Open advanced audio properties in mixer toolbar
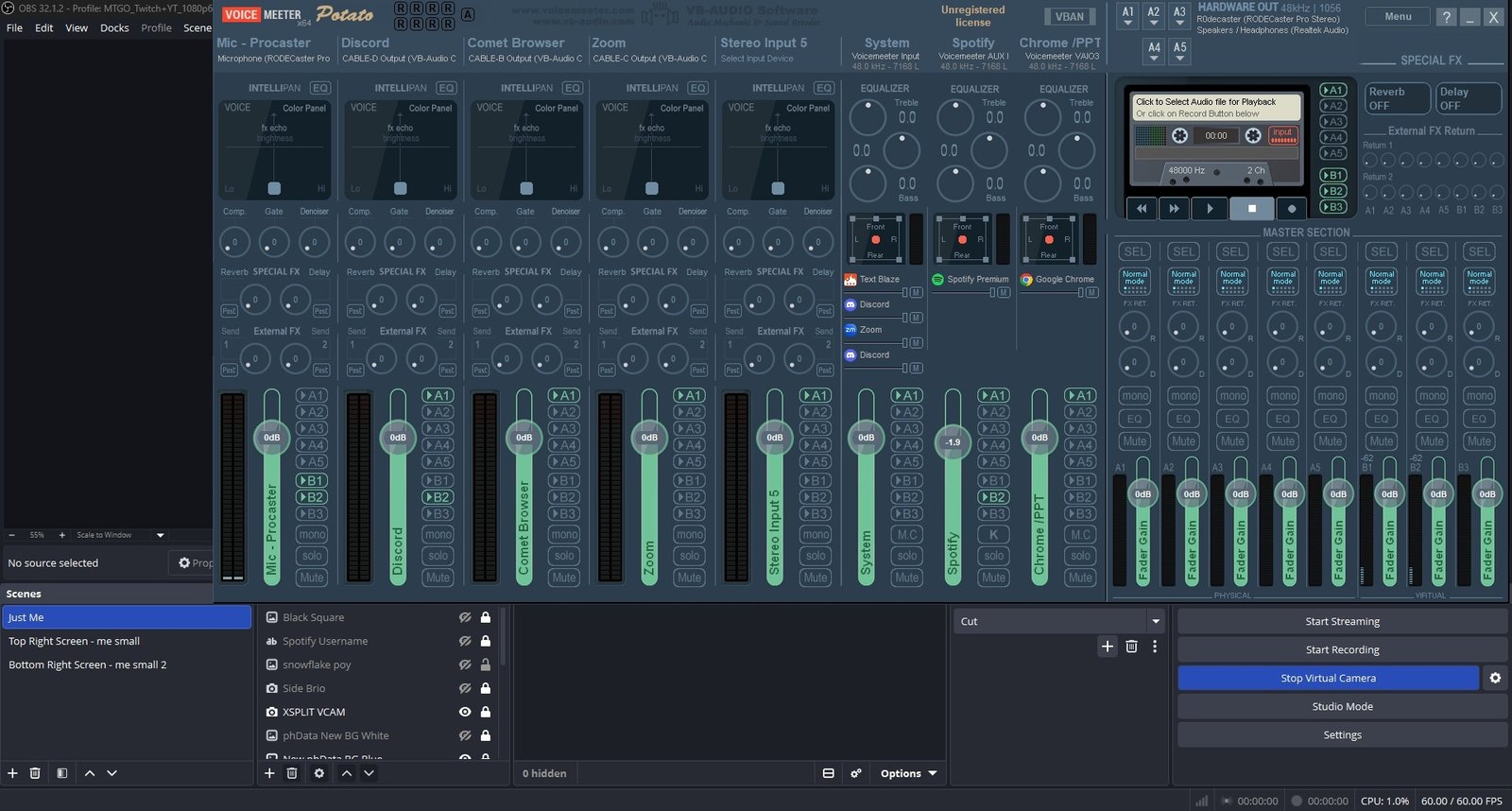 pyautogui.click(x=856, y=773)
